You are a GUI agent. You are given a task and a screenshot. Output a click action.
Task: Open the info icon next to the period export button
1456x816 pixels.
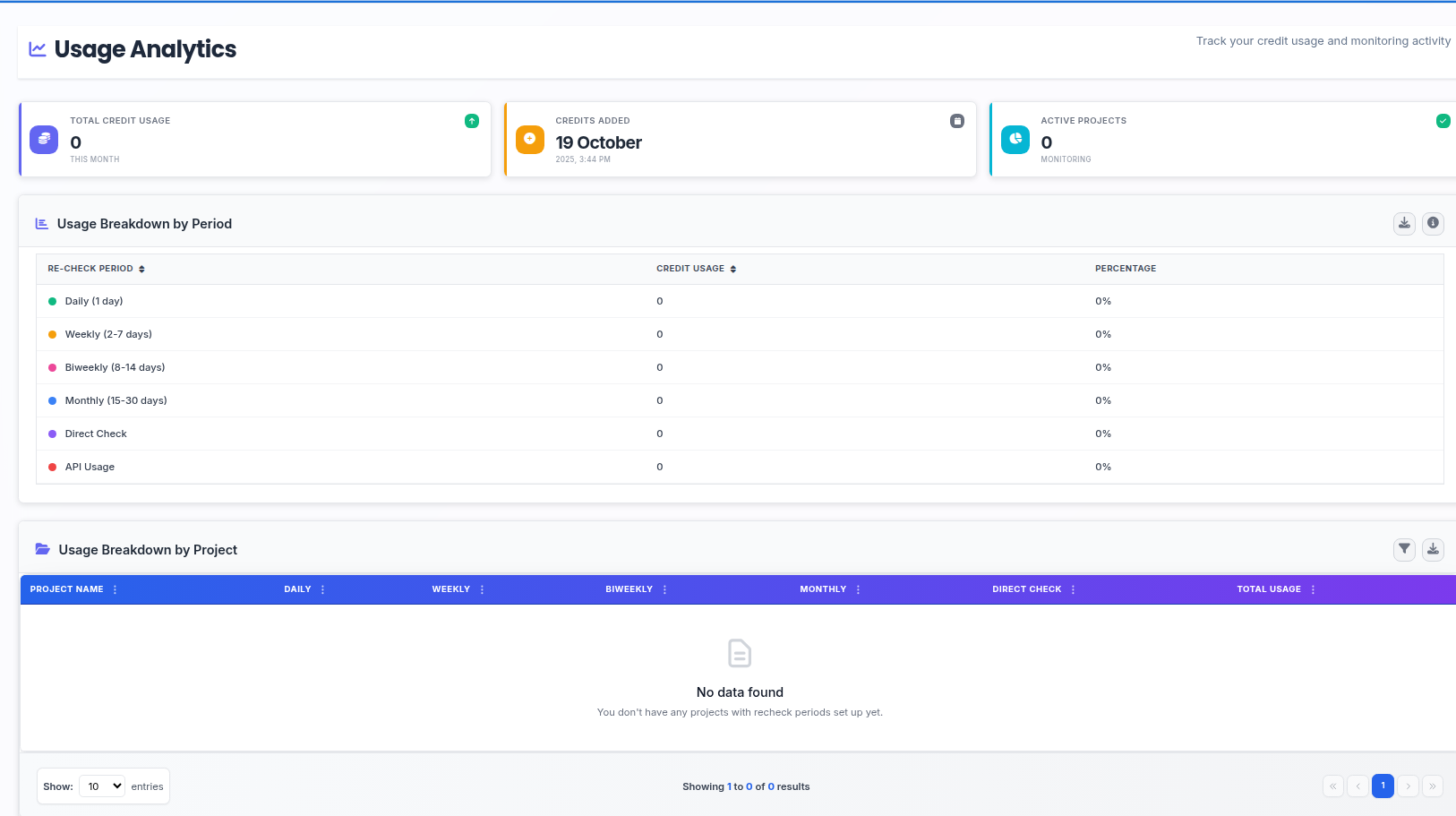(1433, 223)
